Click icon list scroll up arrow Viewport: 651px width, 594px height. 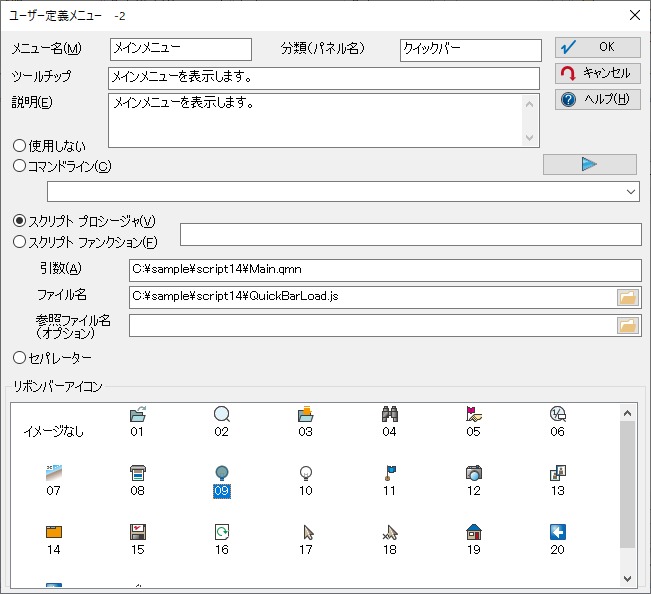tap(627, 413)
